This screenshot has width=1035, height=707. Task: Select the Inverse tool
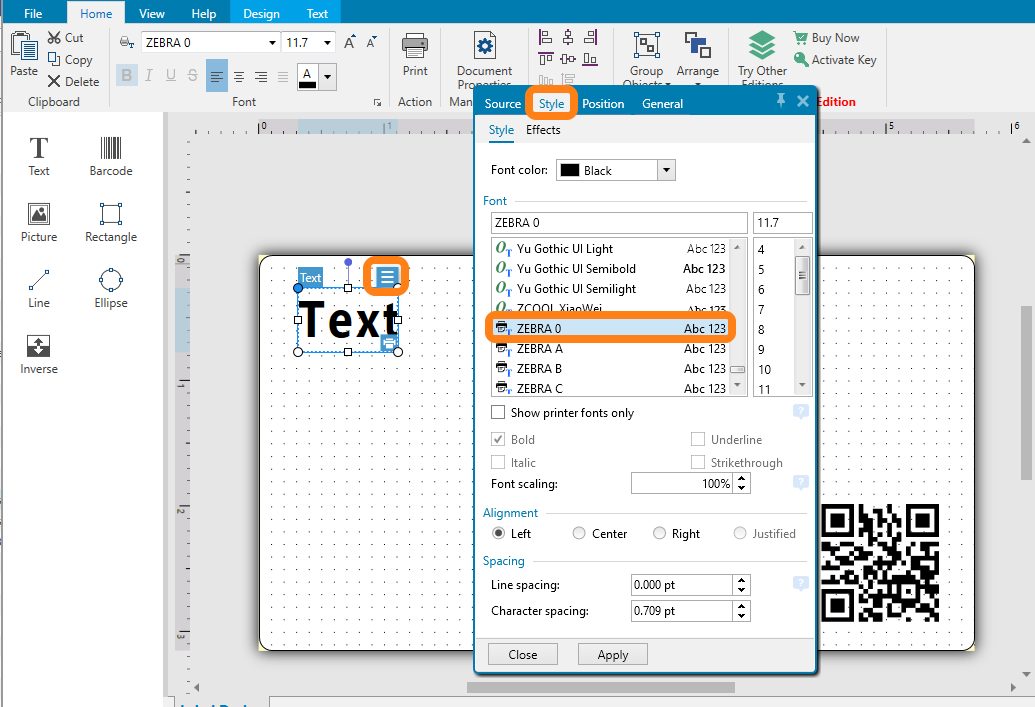pyautogui.click(x=38, y=354)
